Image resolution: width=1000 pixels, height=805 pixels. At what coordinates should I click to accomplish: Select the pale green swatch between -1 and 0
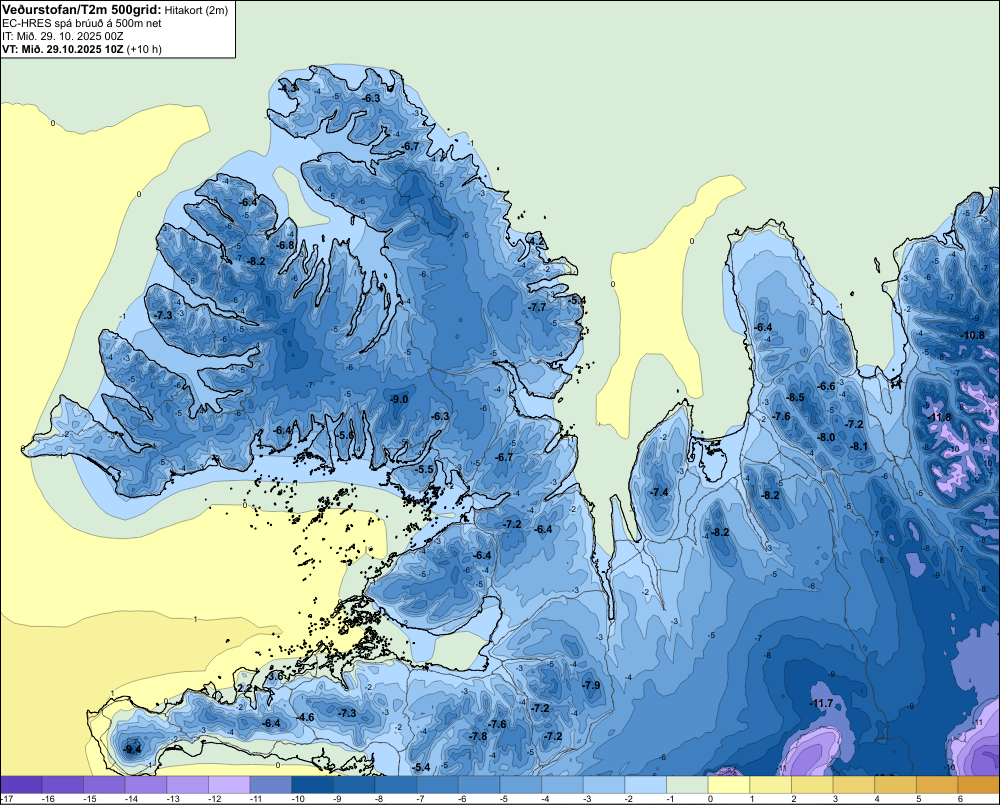pyautogui.click(x=688, y=785)
